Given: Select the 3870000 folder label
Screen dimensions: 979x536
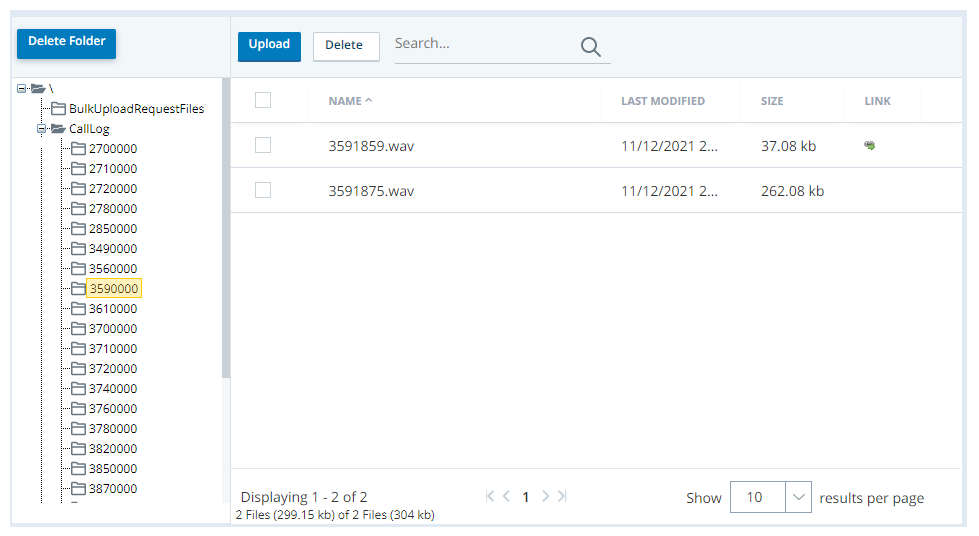Looking at the screenshot, I should (113, 488).
